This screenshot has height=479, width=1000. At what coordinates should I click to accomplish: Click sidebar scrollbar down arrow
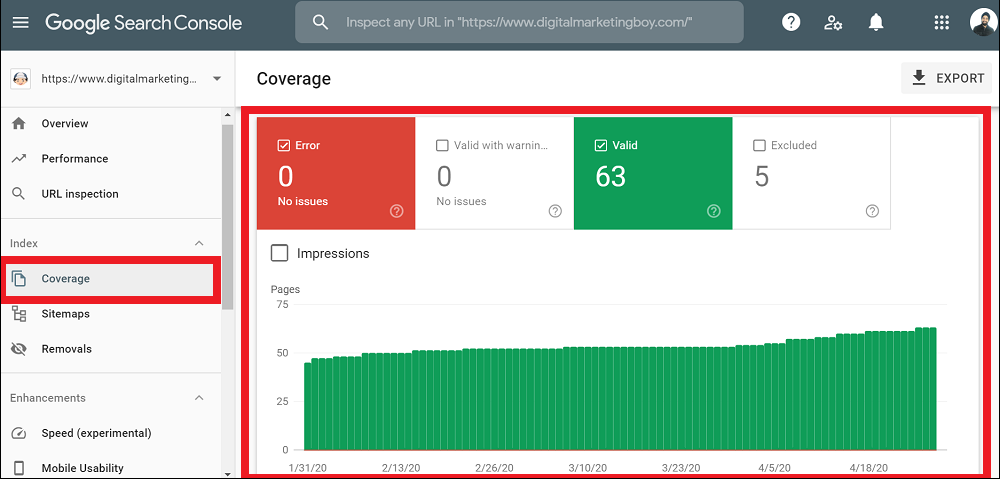tap(228, 474)
